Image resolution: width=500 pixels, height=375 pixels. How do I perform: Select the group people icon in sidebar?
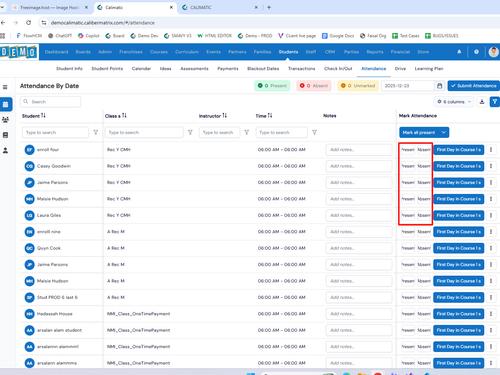tap(5, 120)
